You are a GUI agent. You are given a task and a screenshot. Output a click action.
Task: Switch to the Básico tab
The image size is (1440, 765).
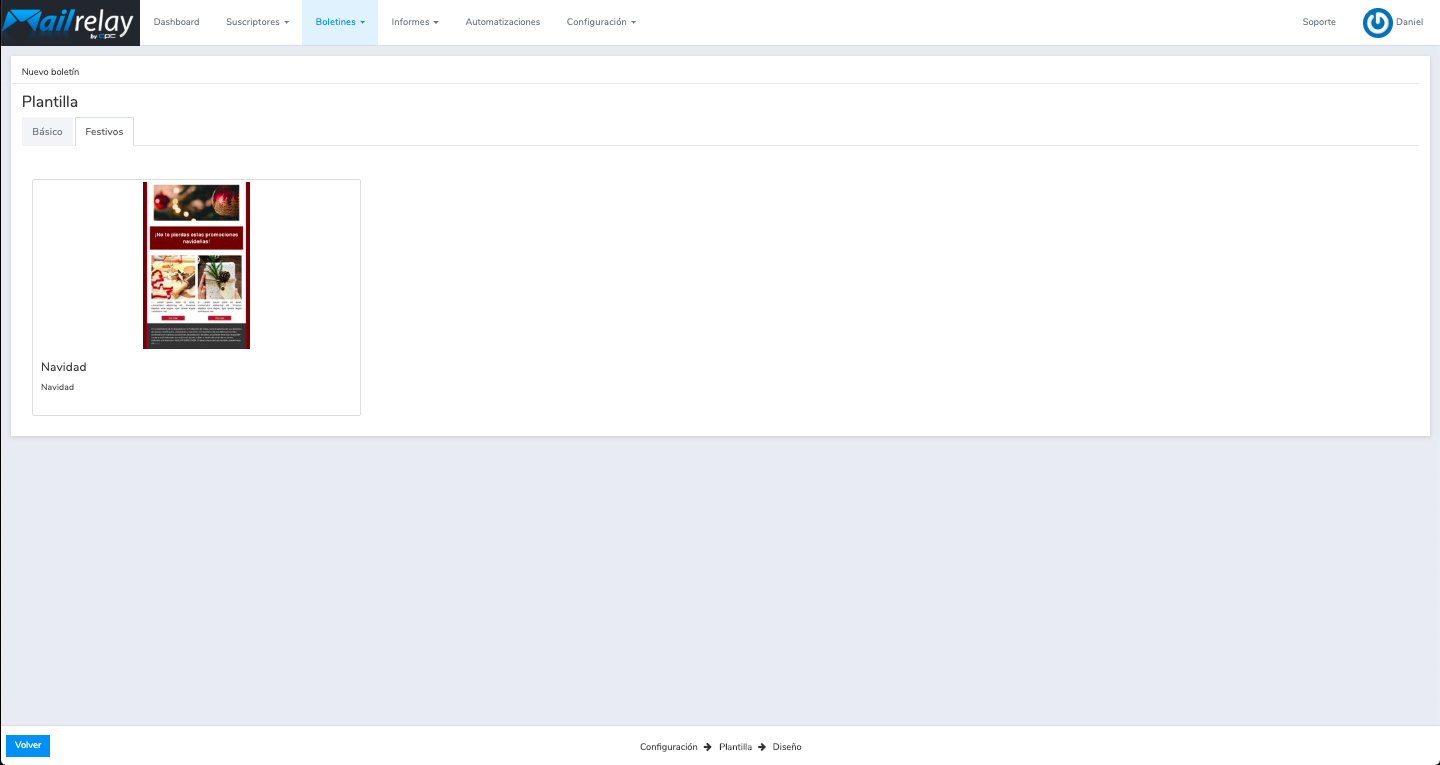click(47, 132)
